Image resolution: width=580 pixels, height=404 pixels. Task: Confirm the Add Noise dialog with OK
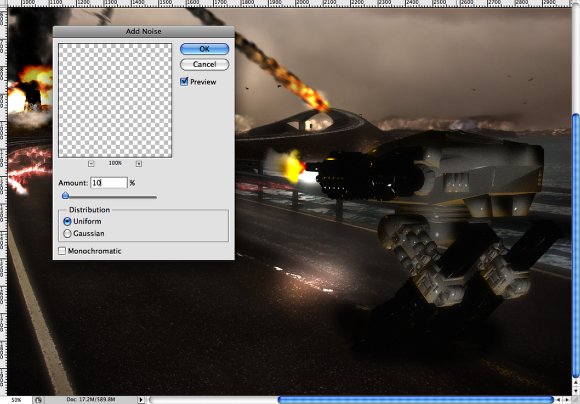point(204,49)
